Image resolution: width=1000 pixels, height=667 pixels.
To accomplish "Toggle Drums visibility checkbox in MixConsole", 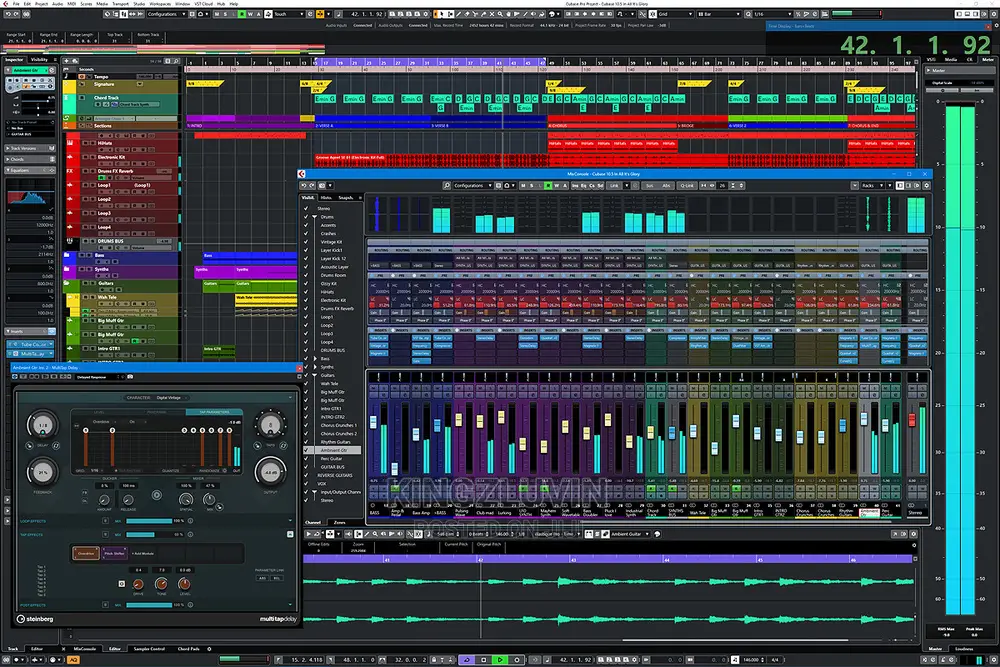I will coord(306,217).
